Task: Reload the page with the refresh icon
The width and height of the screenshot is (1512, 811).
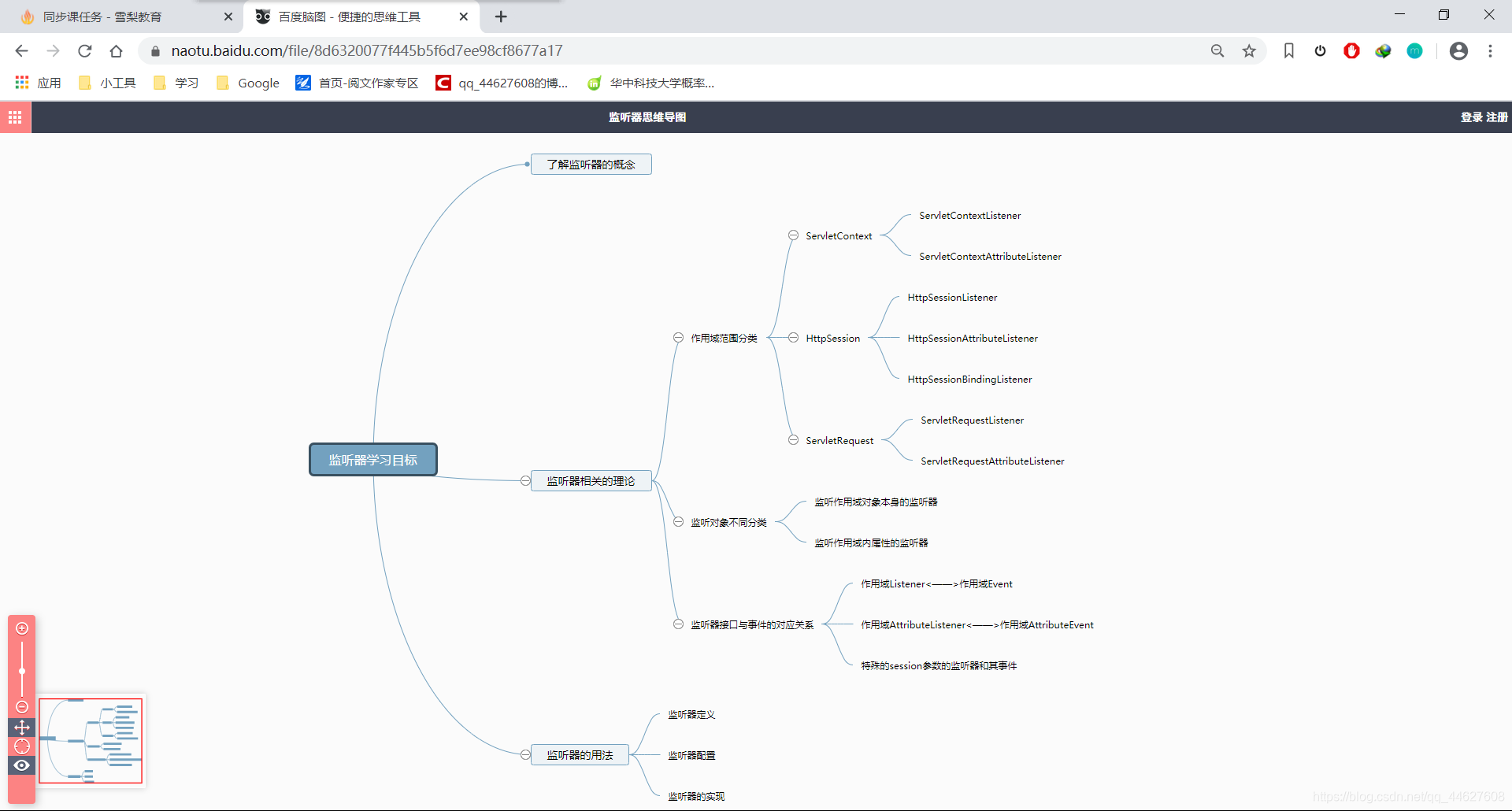Action: (x=84, y=51)
